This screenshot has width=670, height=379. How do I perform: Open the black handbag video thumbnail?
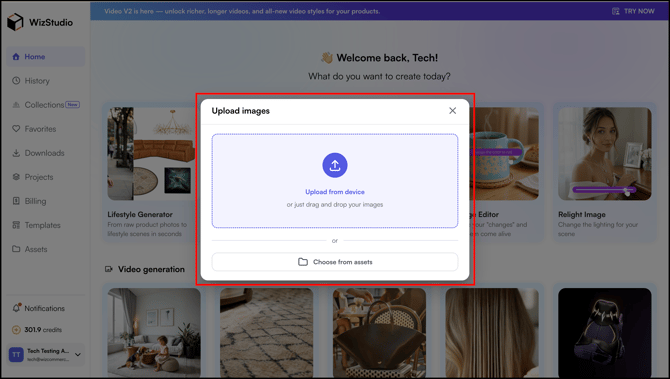[x=379, y=332]
